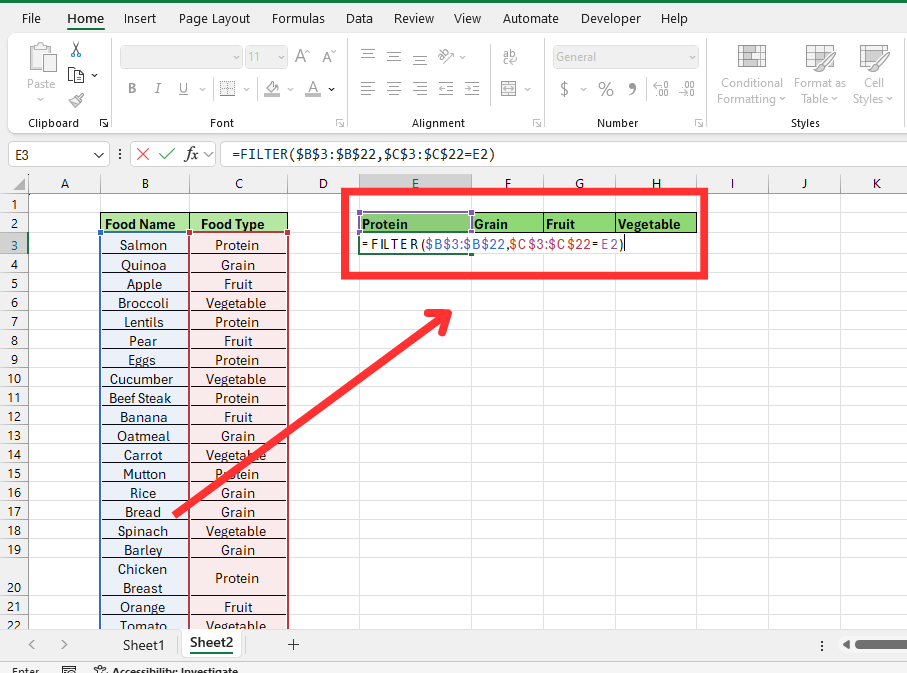Open Insert Function with the fx icon
Viewport: 907px width, 673px height.
[191, 154]
